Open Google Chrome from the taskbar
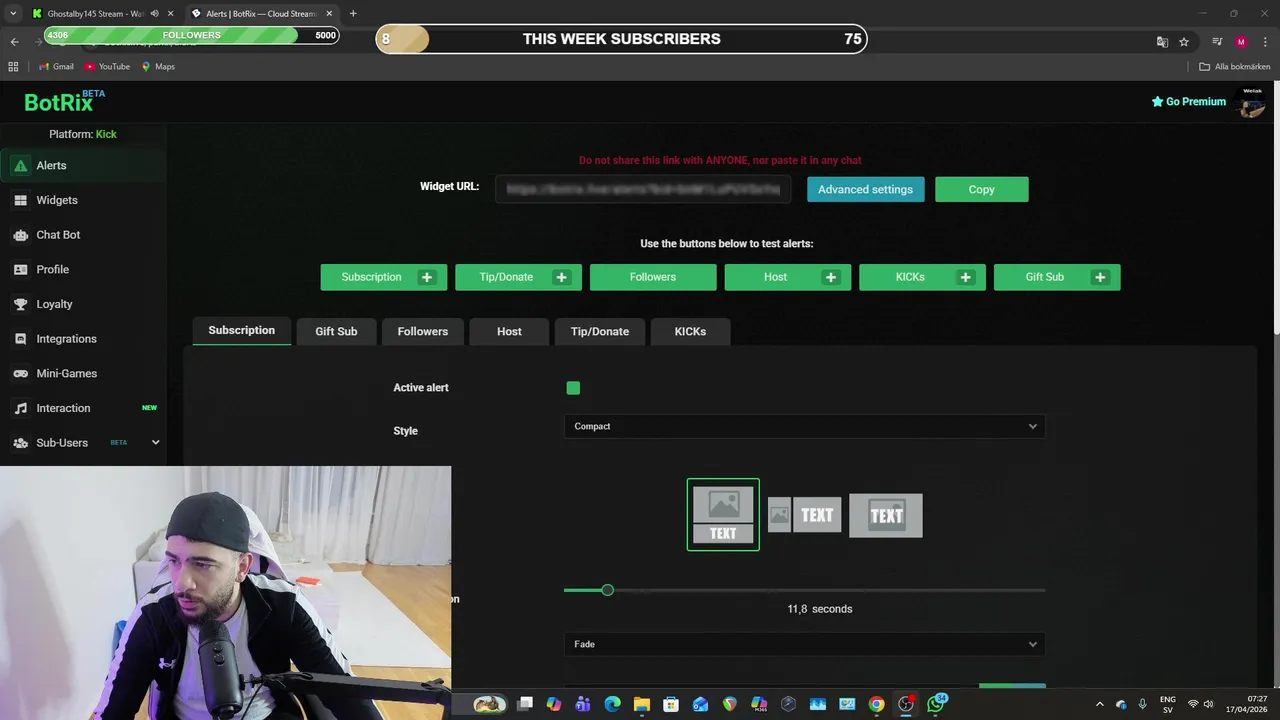The height and width of the screenshot is (720, 1280). (876, 704)
